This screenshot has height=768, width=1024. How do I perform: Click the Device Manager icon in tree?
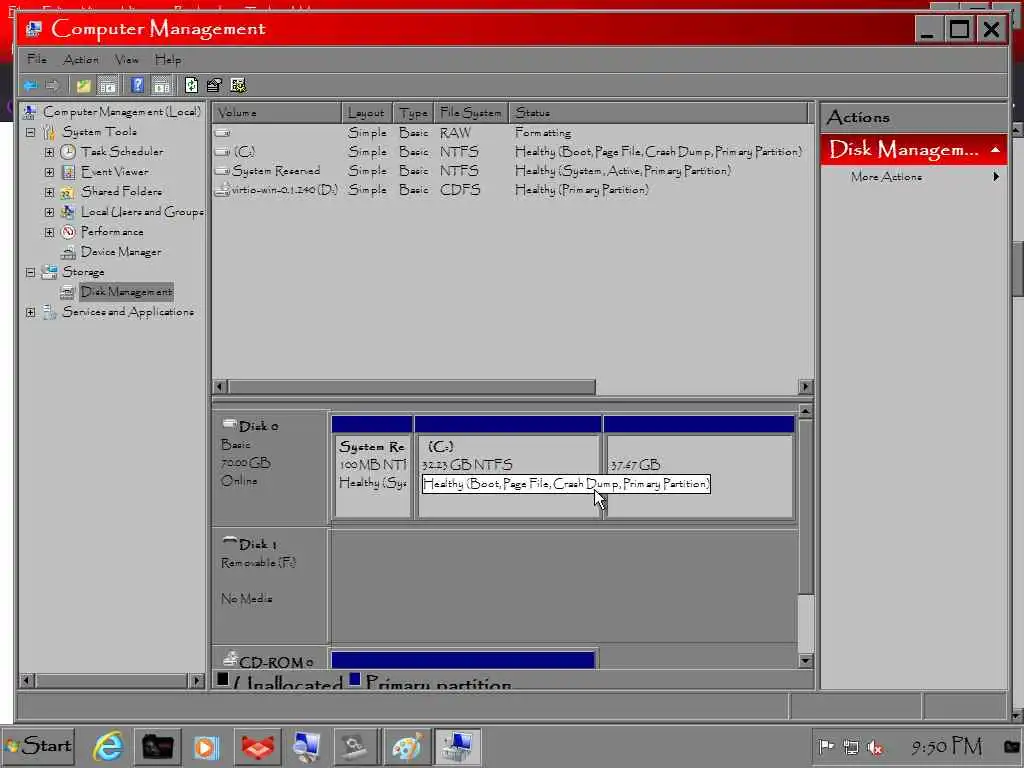[x=68, y=252]
